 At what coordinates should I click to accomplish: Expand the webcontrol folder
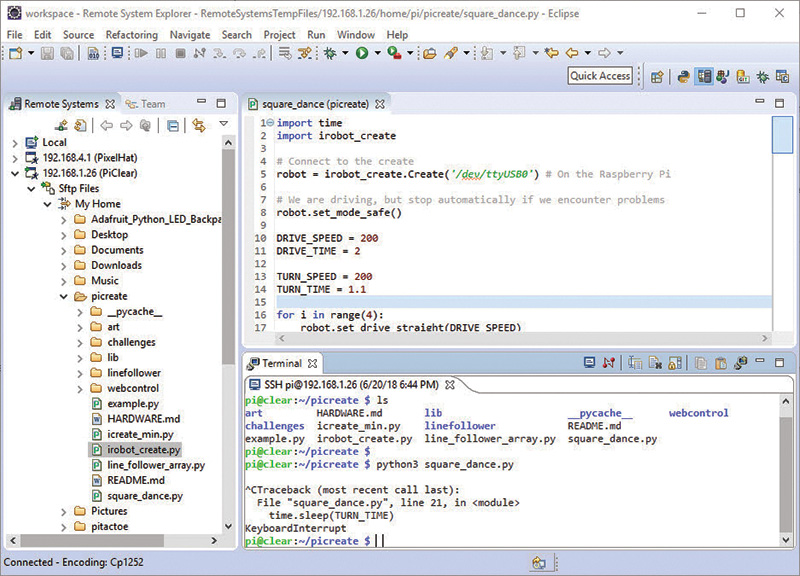[80, 389]
